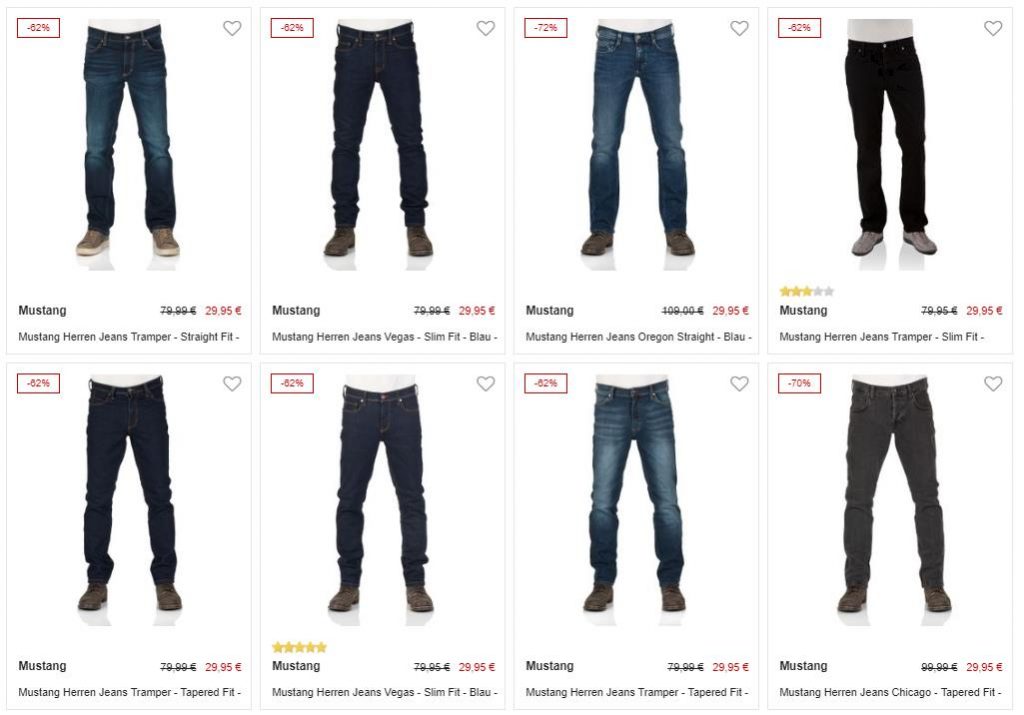Click the 109,00 € original price on Oregon jeans

pos(682,311)
